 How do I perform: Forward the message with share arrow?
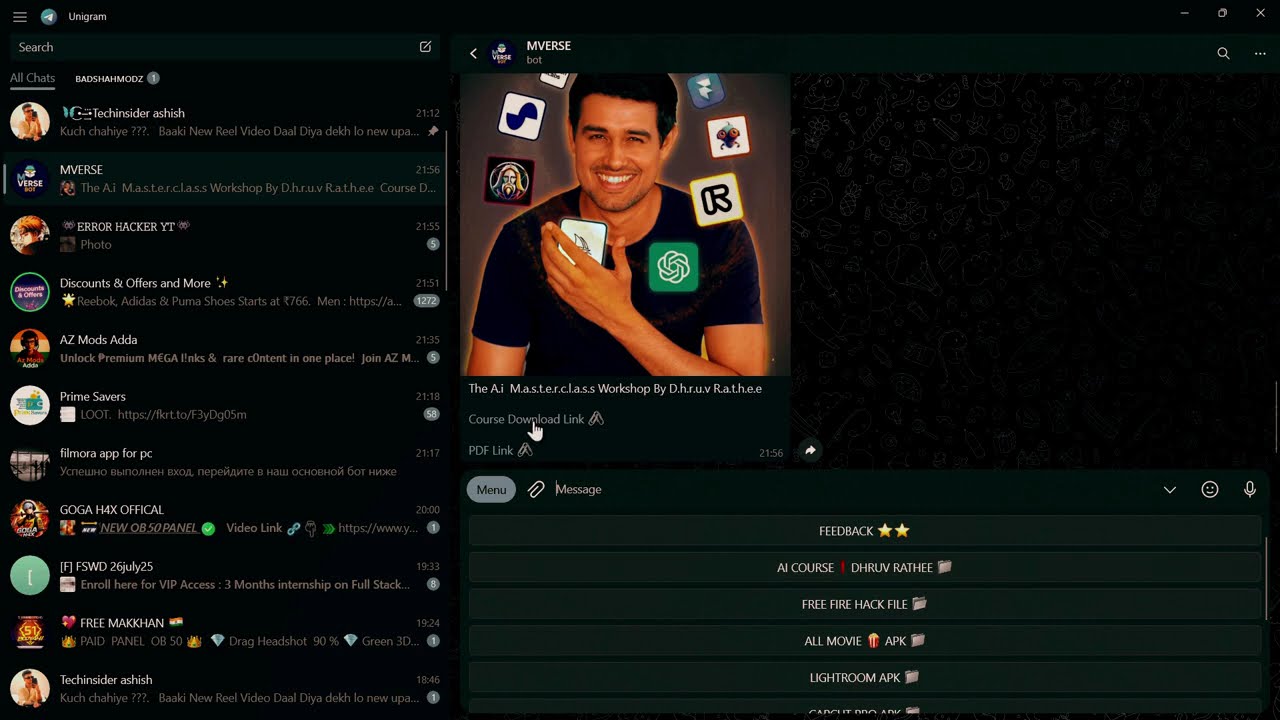(x=810, y=450)
